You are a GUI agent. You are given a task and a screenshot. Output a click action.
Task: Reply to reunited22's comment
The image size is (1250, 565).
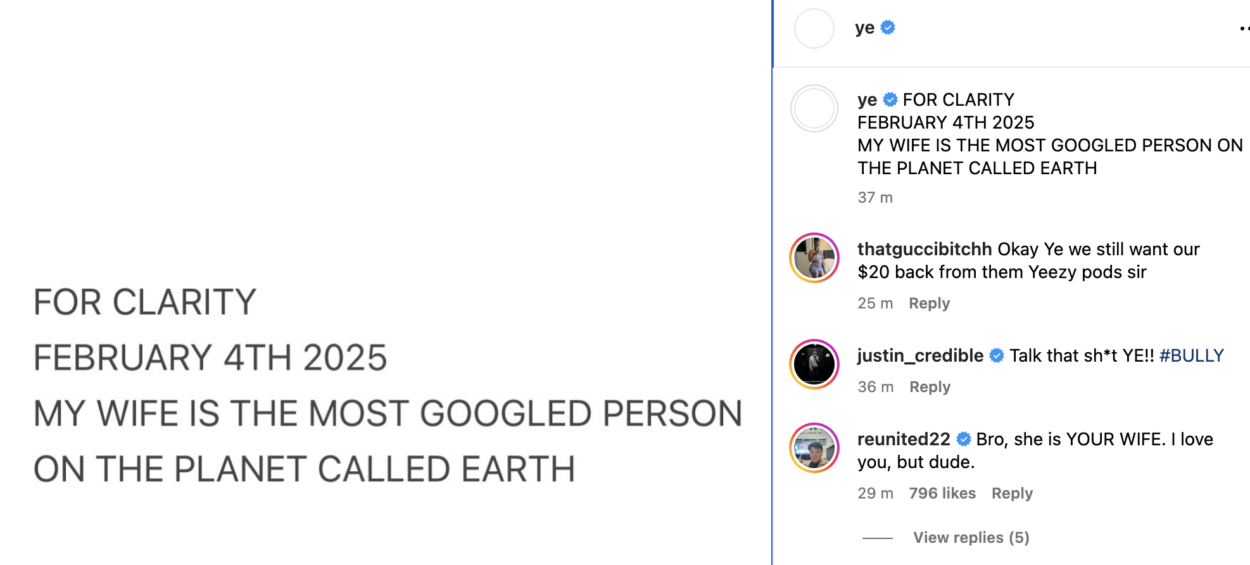1012,494
